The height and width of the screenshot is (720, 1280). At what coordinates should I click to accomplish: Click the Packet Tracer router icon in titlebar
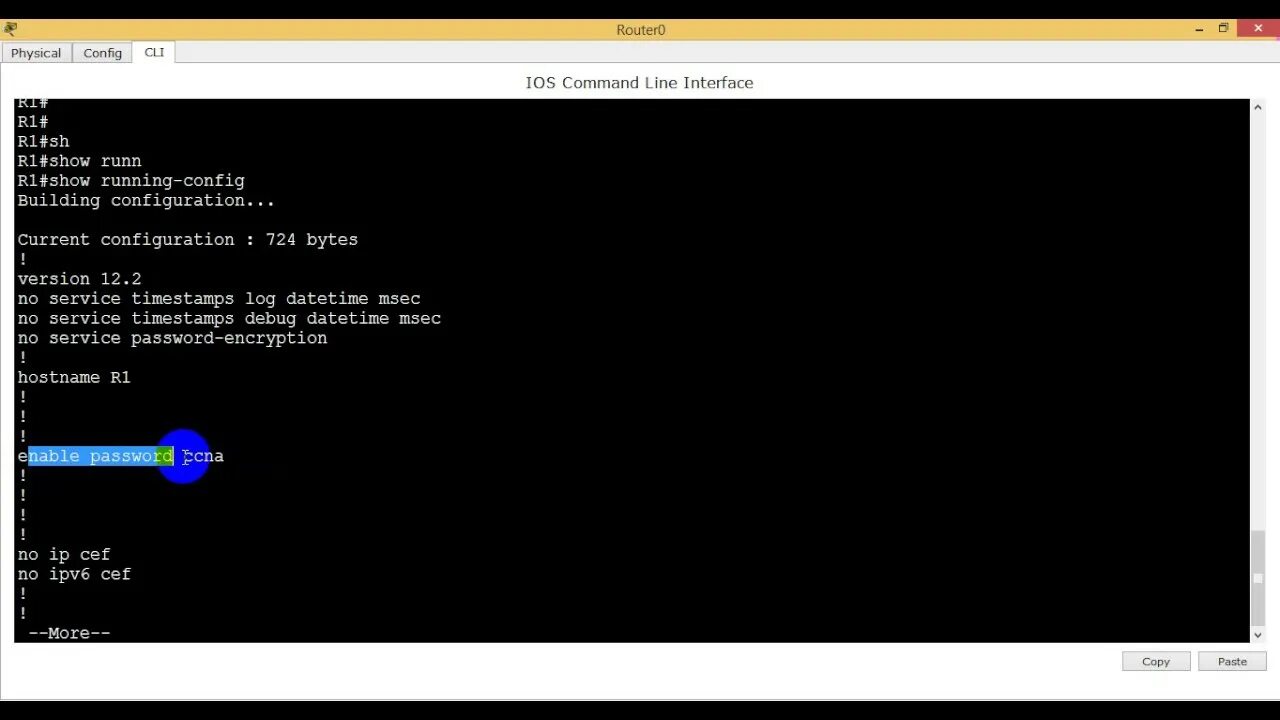tap(10, 29)
